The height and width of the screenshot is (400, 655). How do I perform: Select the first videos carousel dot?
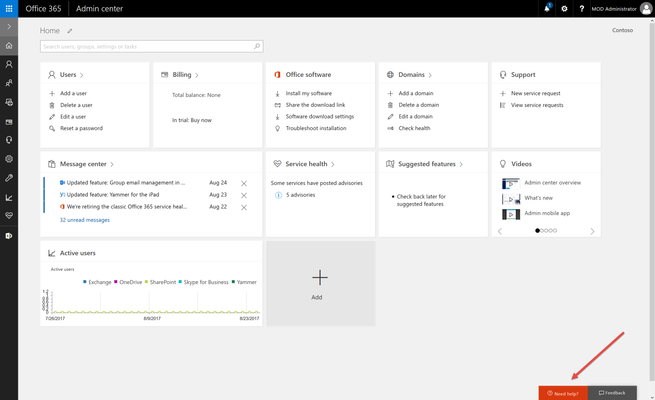click(537, 230)
